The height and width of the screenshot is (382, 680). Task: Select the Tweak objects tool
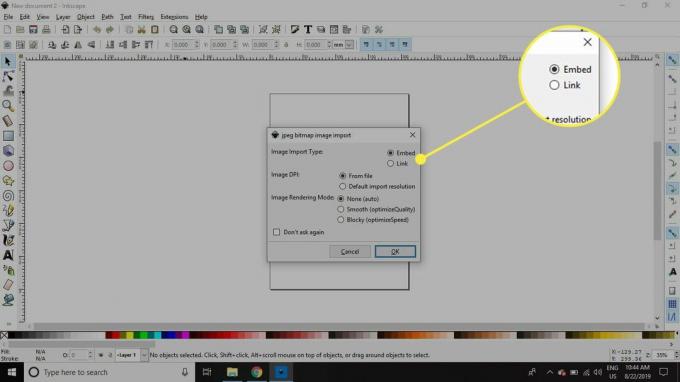pyautogui.click(x=8, y=91)
